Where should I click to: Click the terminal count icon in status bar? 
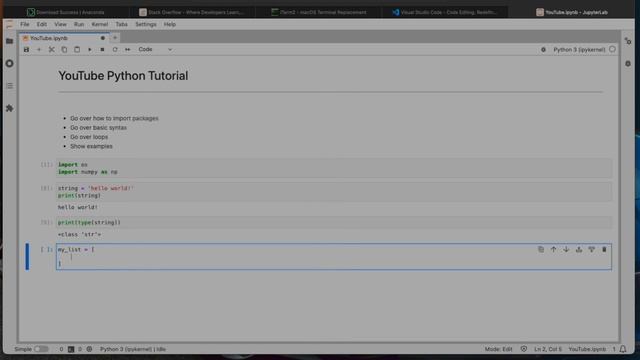pos(71,349)
